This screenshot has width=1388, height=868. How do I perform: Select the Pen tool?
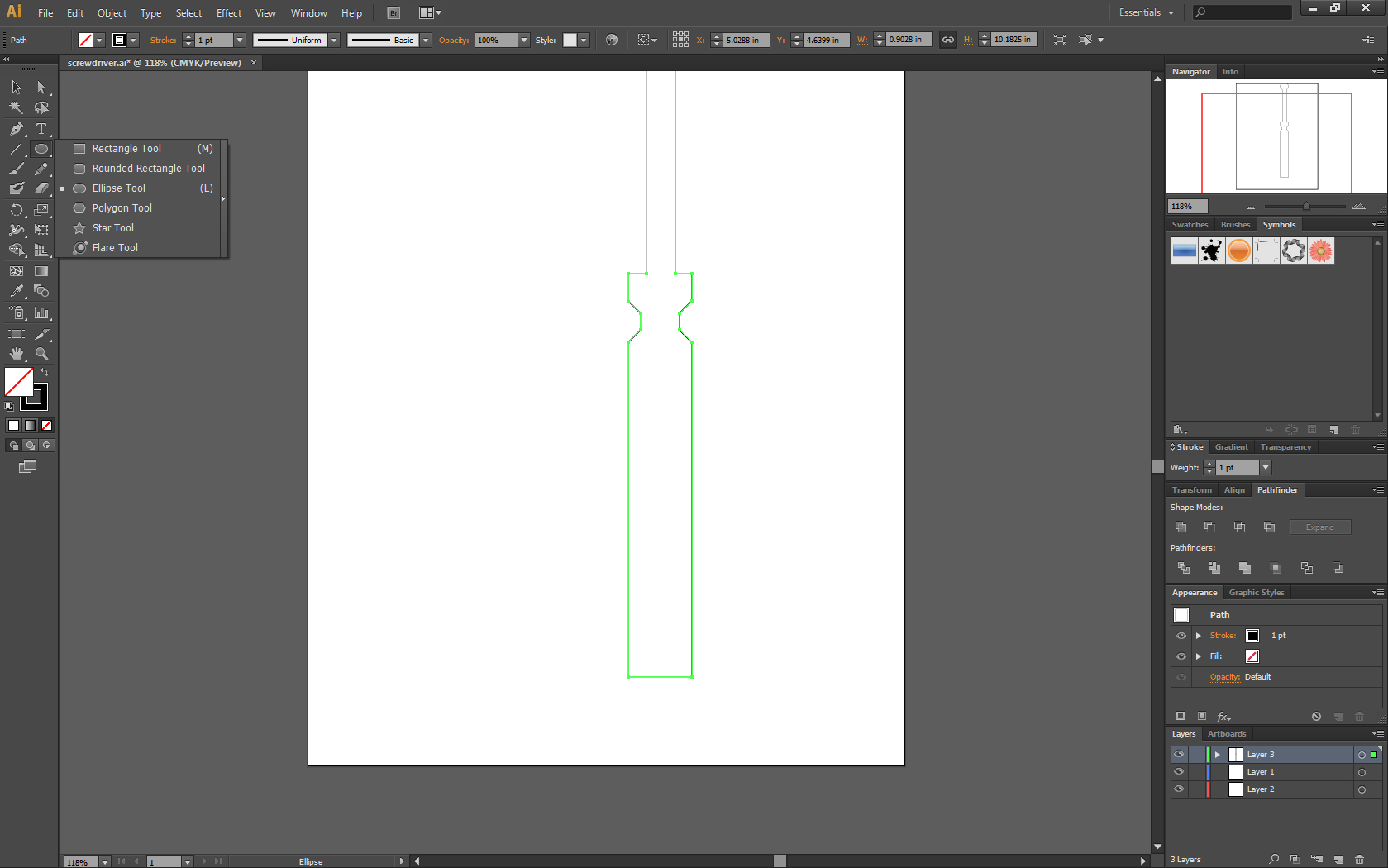pos(16,129)
